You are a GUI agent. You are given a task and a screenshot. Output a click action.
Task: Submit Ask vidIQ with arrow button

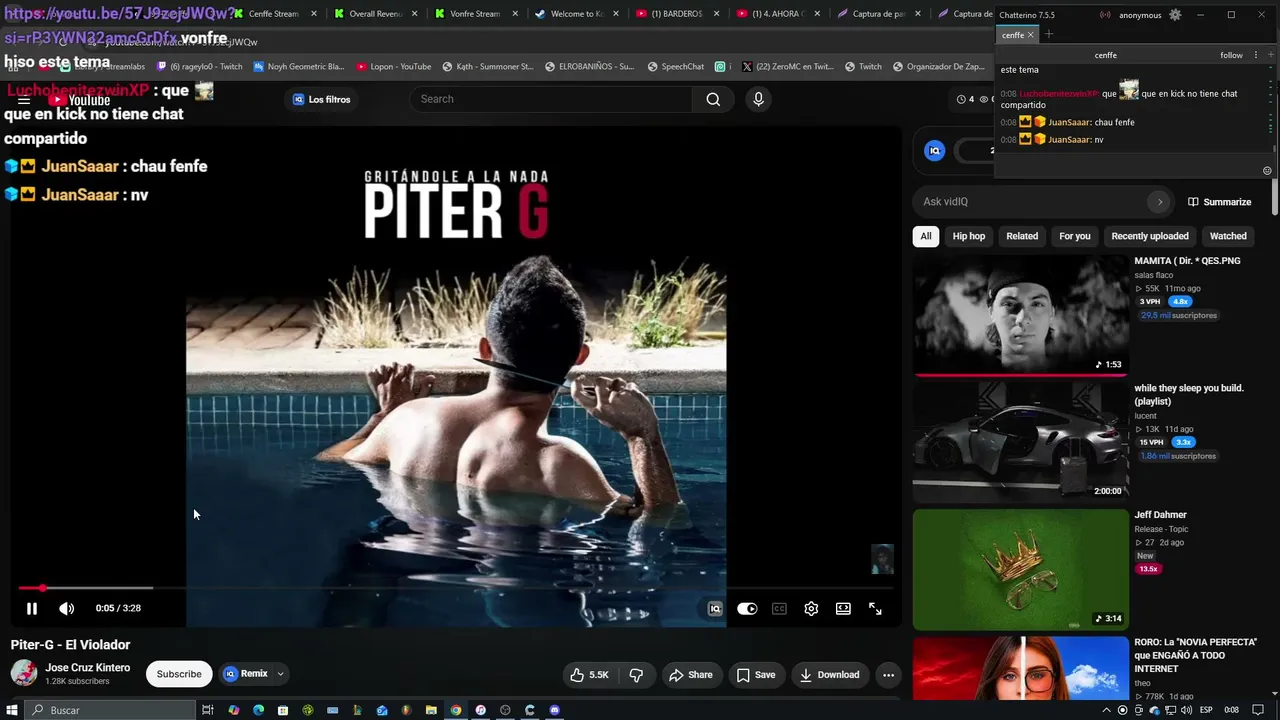pos(1160,202)
